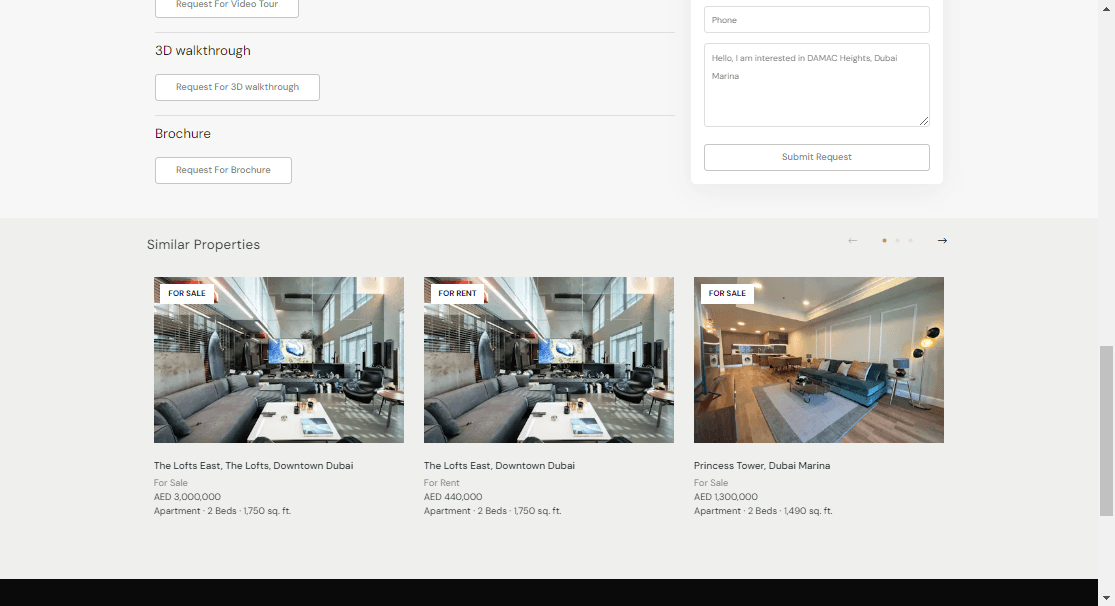Open 'The Lofts East, Downtown Dubai' title link
Screen dimensions: 1115x606
point(499,466)
